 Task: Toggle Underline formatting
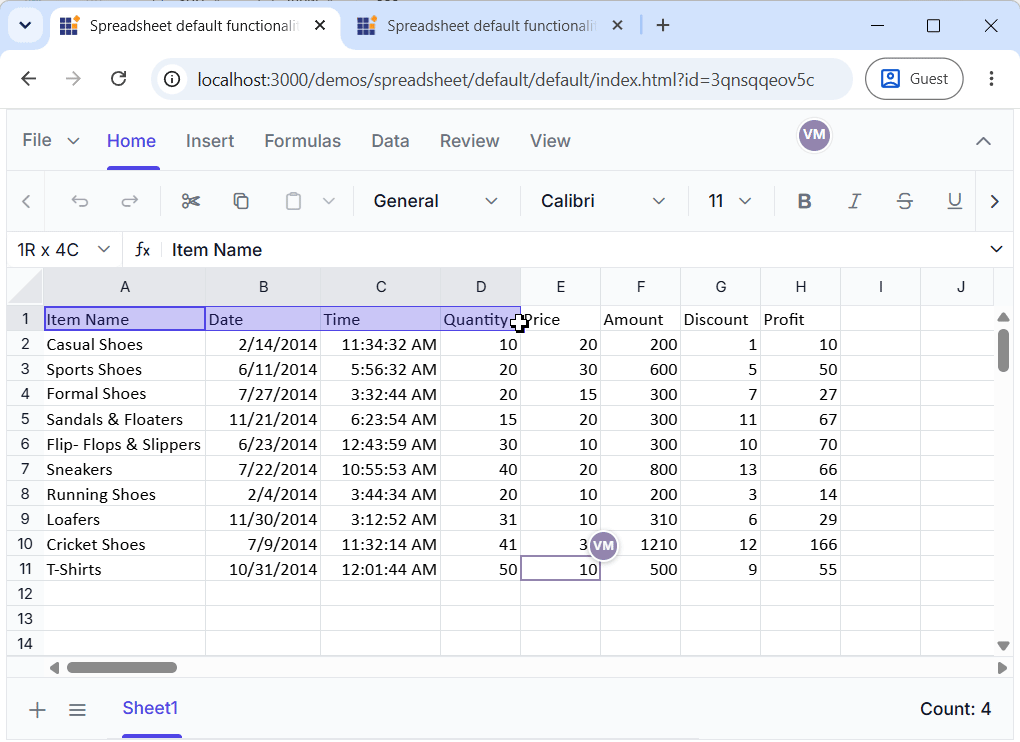[x=954, y=202]
